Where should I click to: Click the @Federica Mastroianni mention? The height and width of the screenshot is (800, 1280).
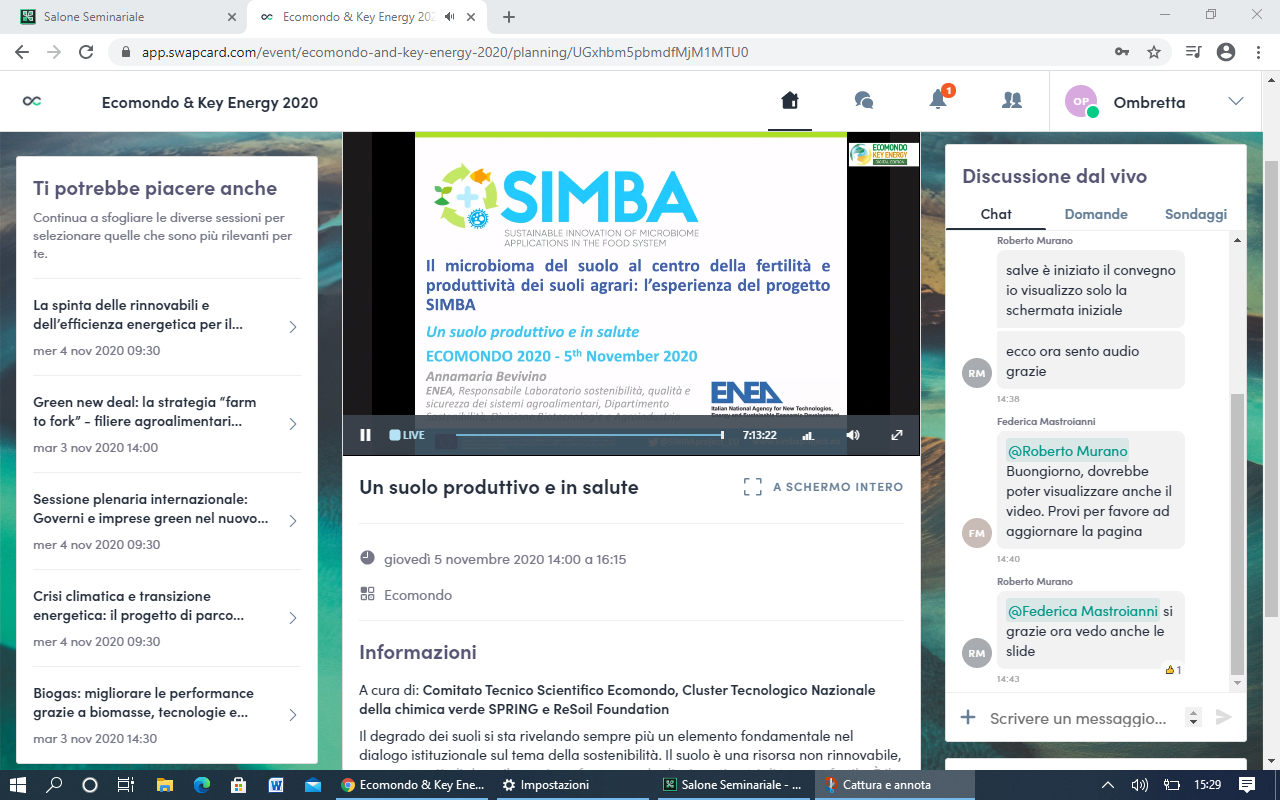point(1083,610)
